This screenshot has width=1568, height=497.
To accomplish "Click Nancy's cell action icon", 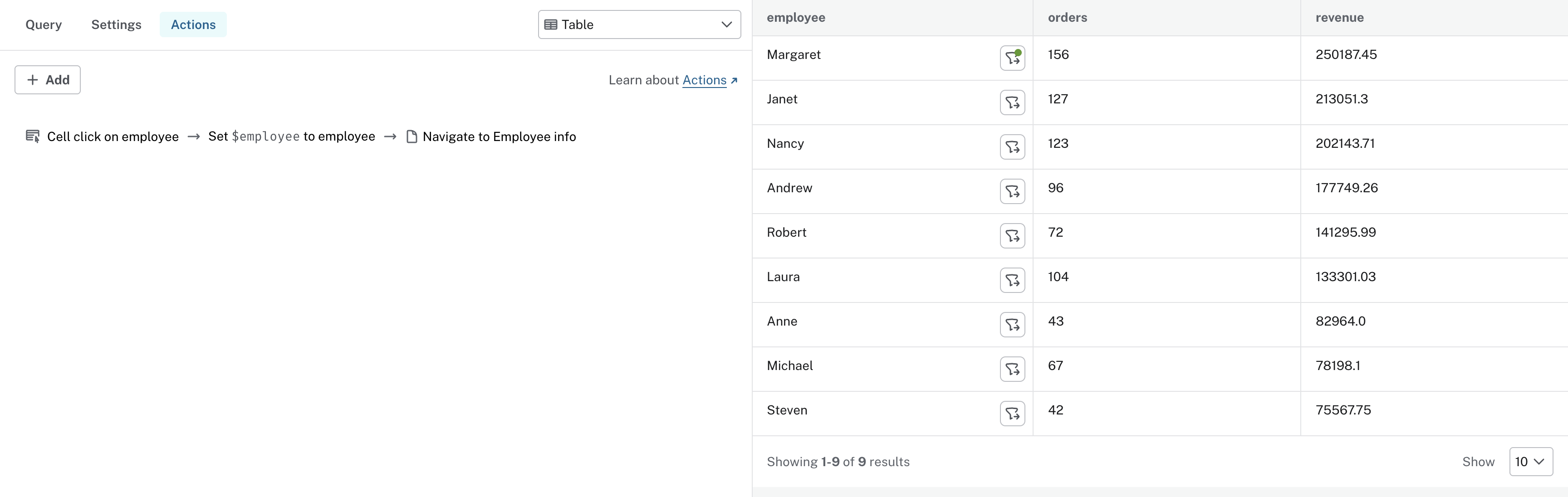I will pyautogui.click(x=1012, y=147).
